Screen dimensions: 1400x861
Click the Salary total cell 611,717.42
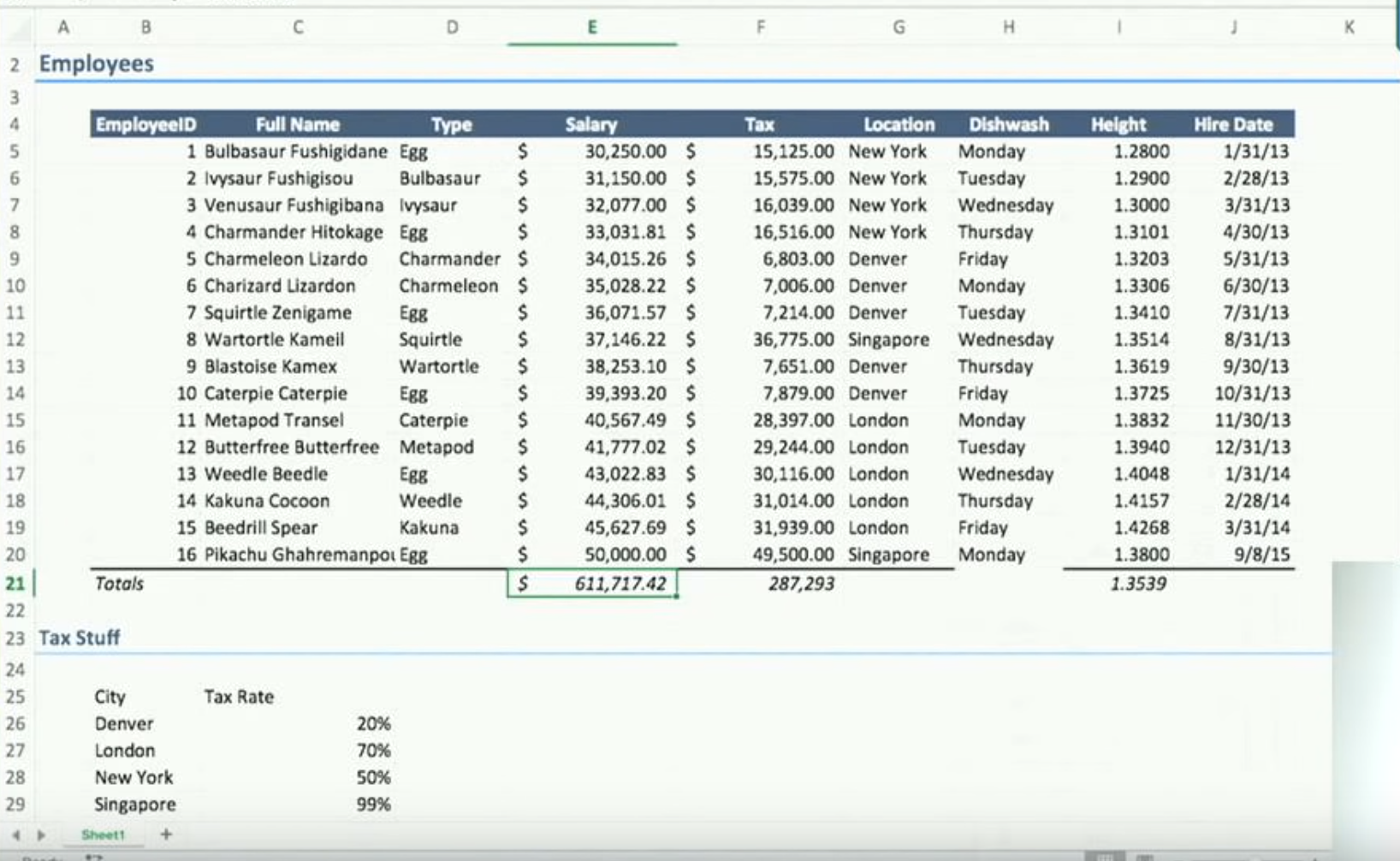592,584
